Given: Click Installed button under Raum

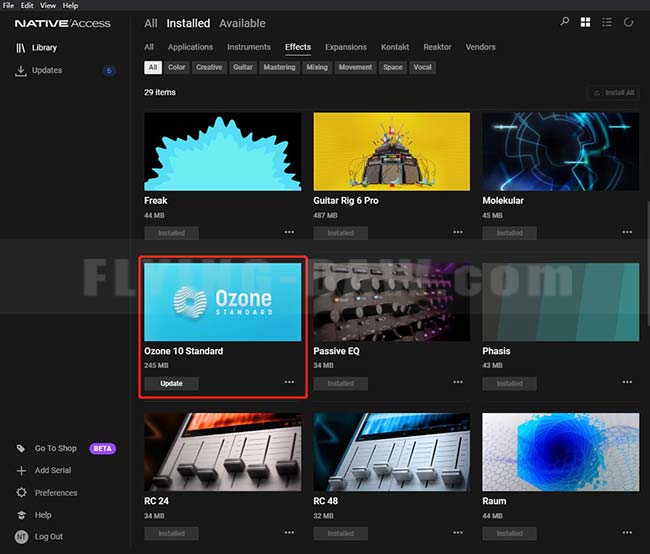Looking at the screenshot, I should 509,534.
